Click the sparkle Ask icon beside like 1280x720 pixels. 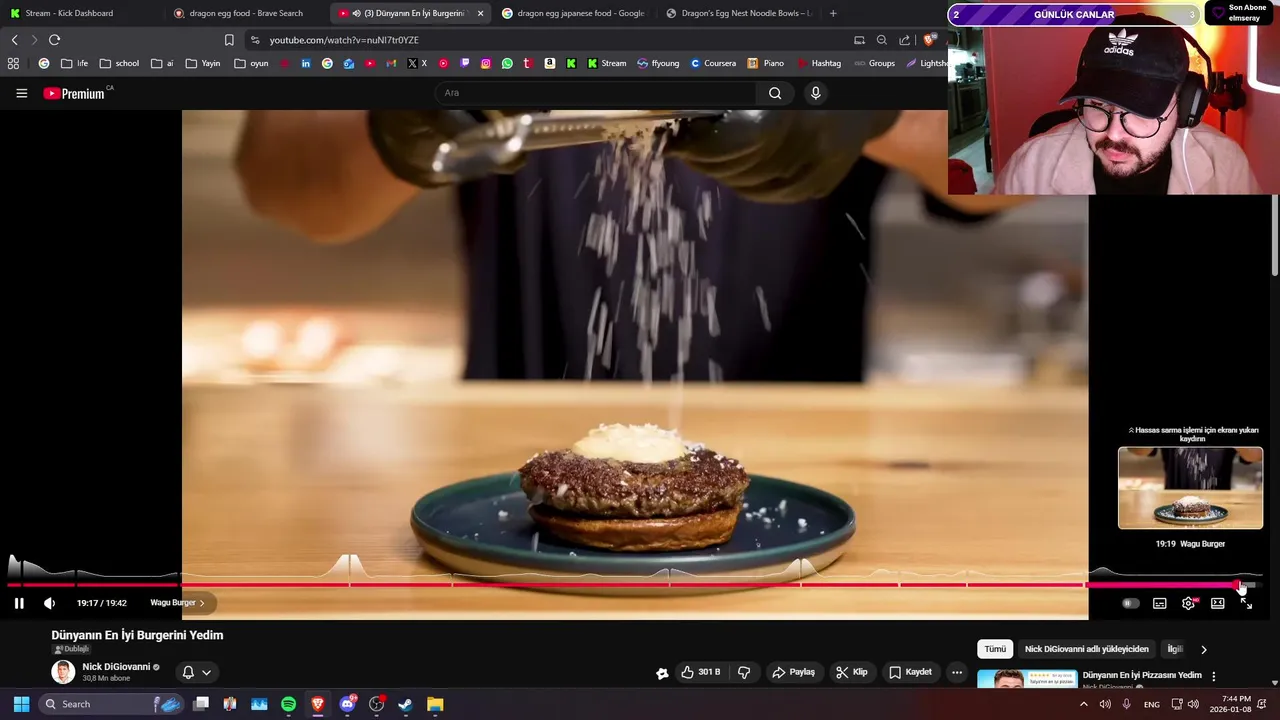(x=662, y=673)
